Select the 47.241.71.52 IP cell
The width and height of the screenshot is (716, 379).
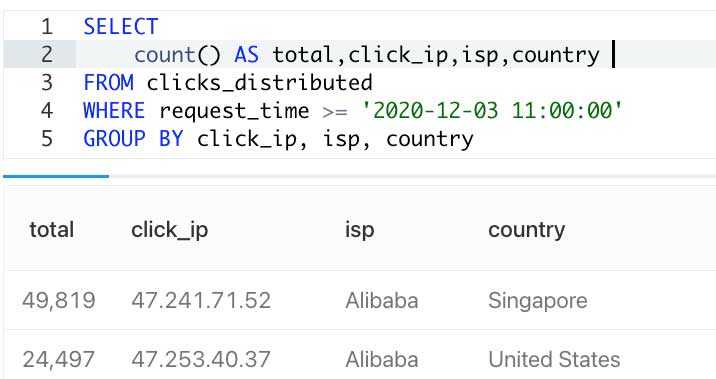[201, 300]
